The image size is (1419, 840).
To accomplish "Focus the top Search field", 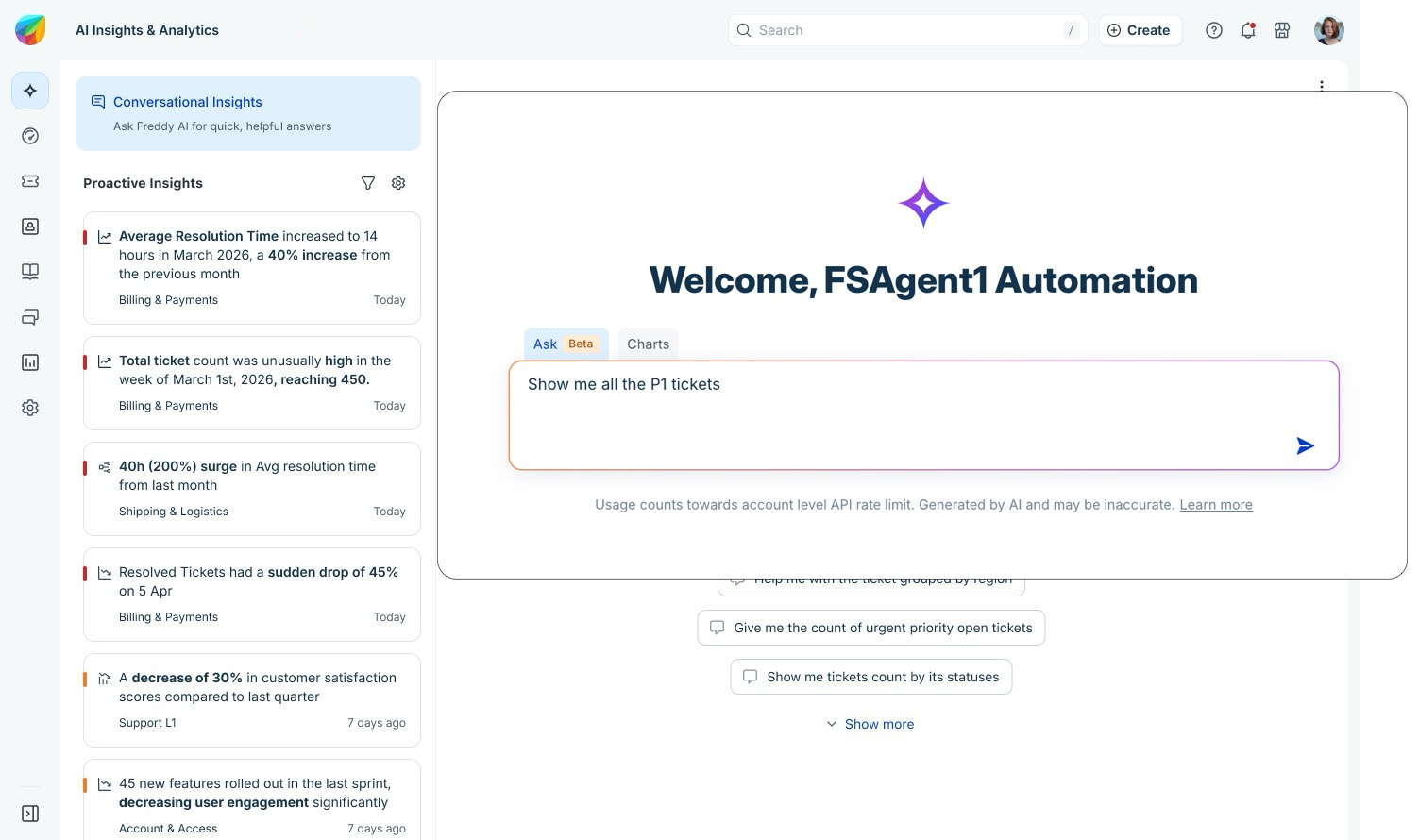I will [x=908, y=30].
